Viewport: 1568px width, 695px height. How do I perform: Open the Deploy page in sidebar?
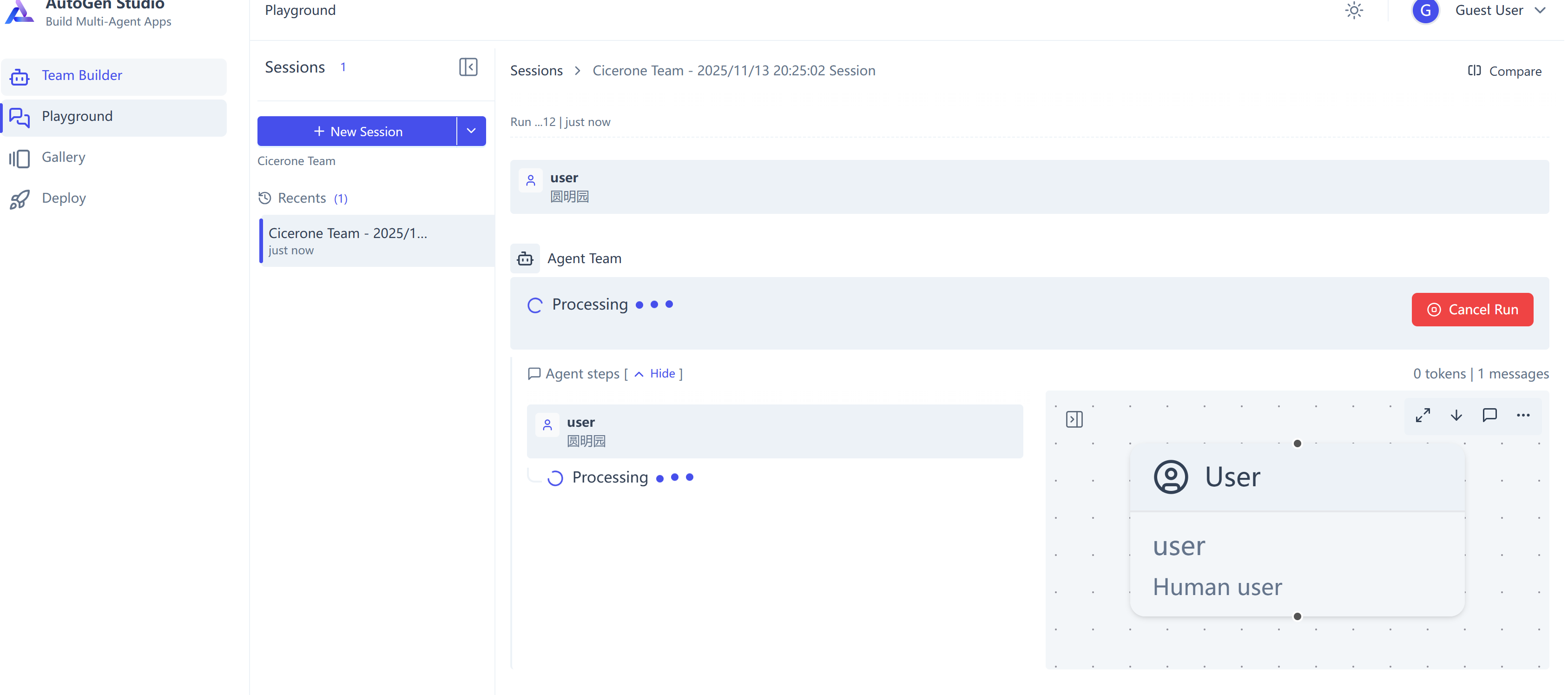pos(63,198)
